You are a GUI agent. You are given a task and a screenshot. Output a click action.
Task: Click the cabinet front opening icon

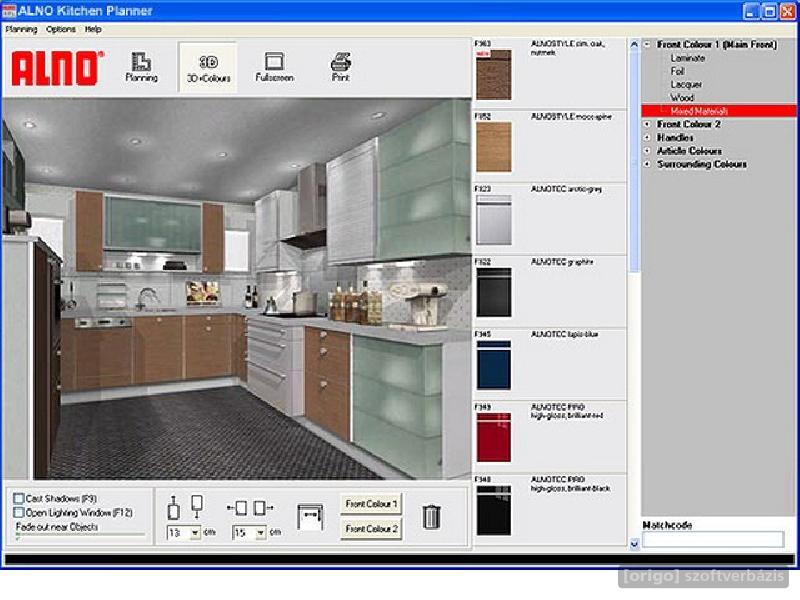[310, 516]
